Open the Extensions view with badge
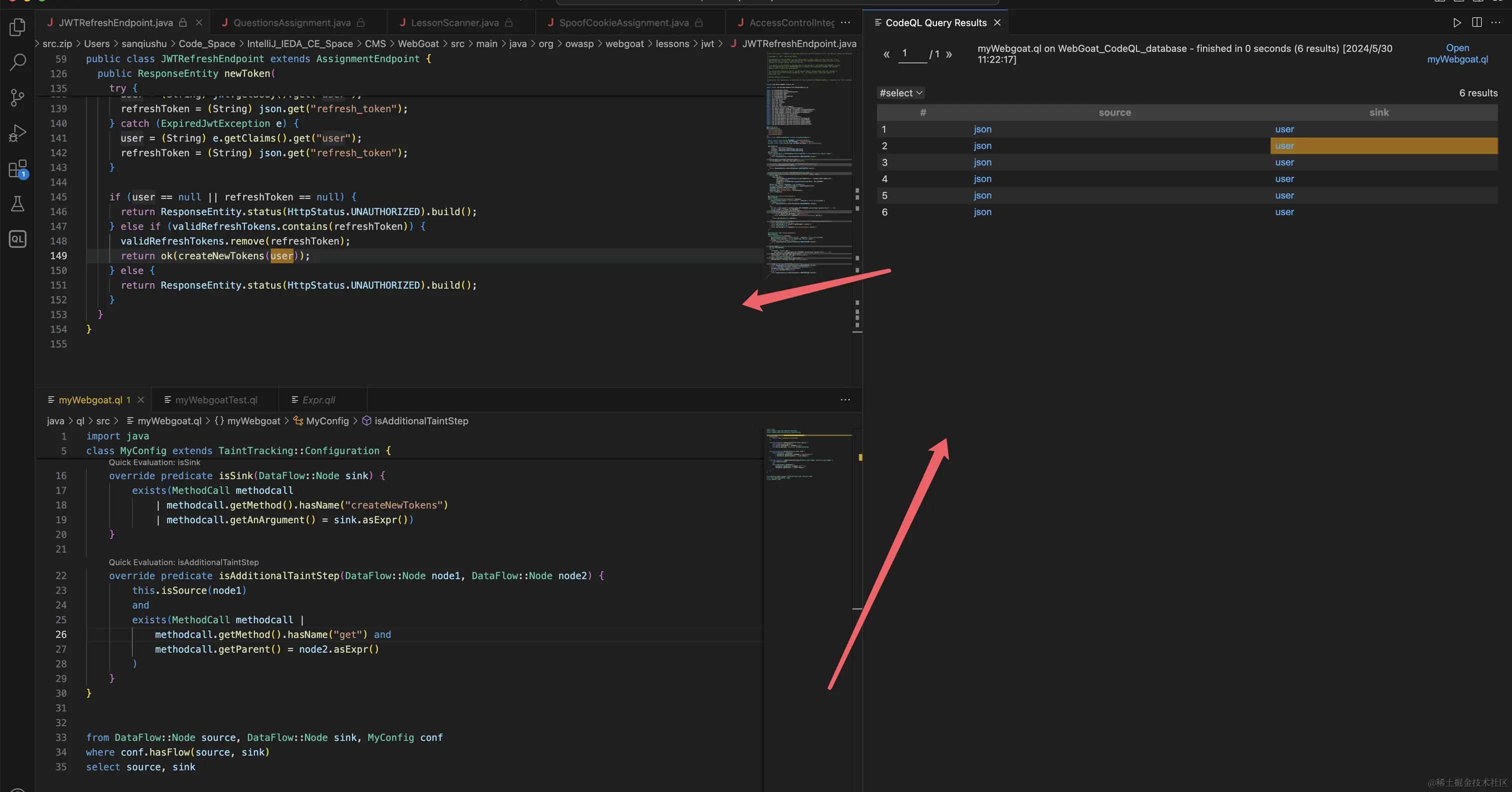Screen dimensions: 1512x792 (17, 169)
